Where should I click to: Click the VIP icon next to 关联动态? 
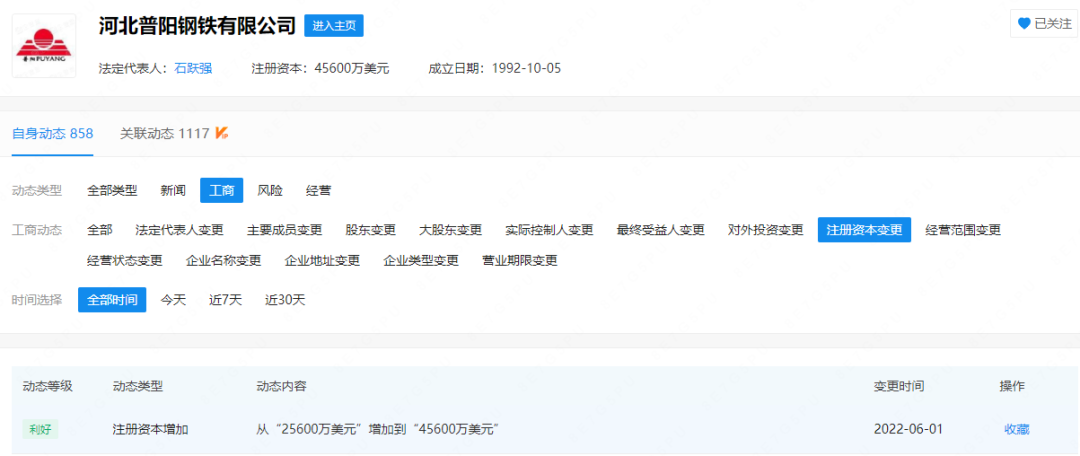[222, 133]
